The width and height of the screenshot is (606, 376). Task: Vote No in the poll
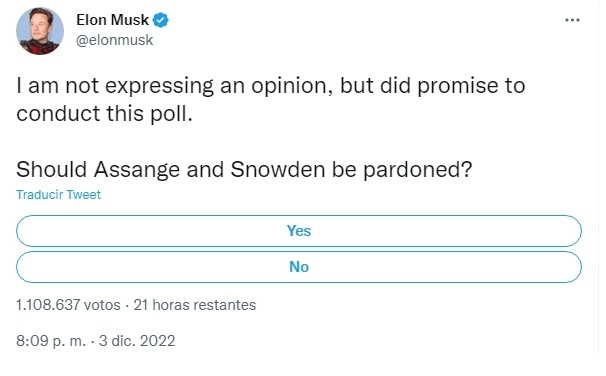(299, 267)
